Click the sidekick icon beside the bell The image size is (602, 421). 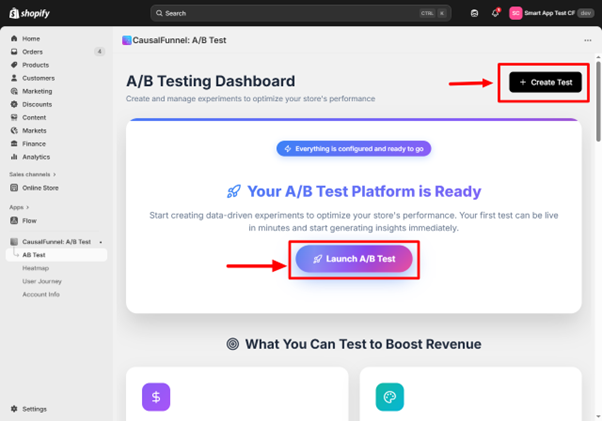tap(474, 13)
